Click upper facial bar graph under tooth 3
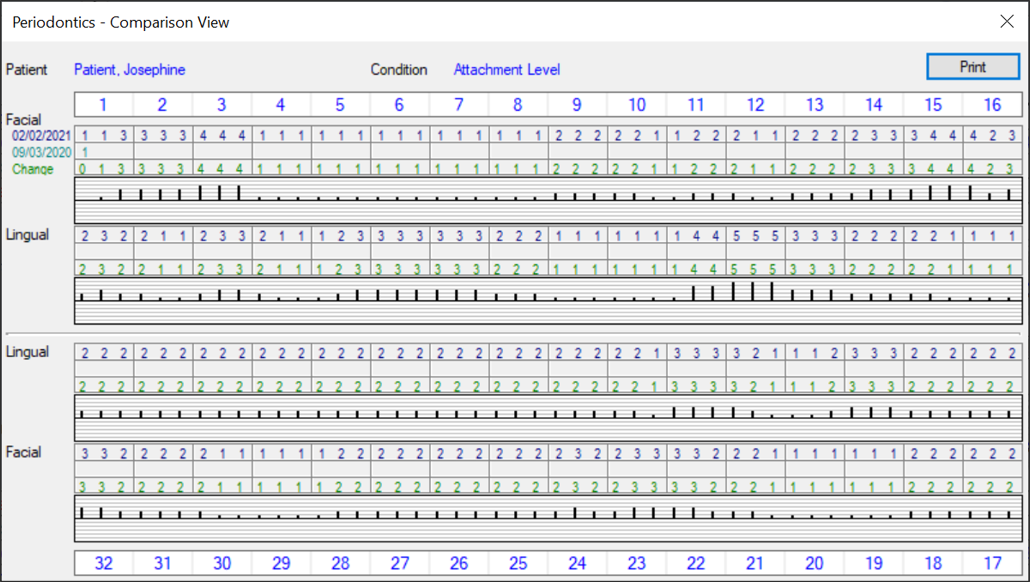 pyautogui.click(x=221, y=199)
